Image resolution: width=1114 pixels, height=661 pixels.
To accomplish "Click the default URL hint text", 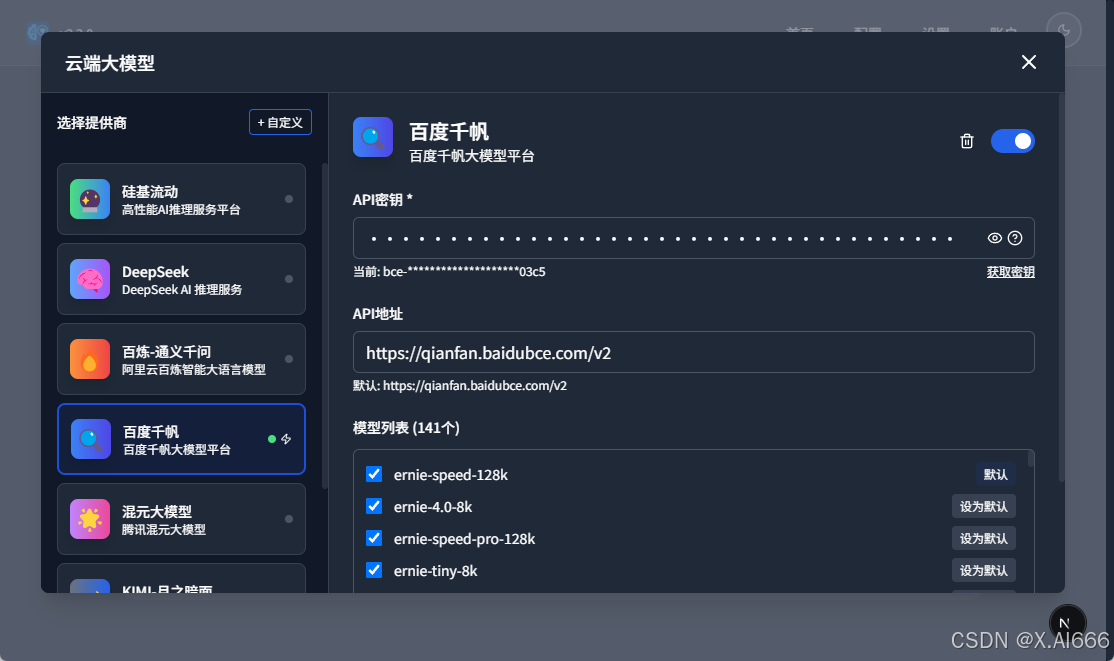I will click(x=460, y=386).
